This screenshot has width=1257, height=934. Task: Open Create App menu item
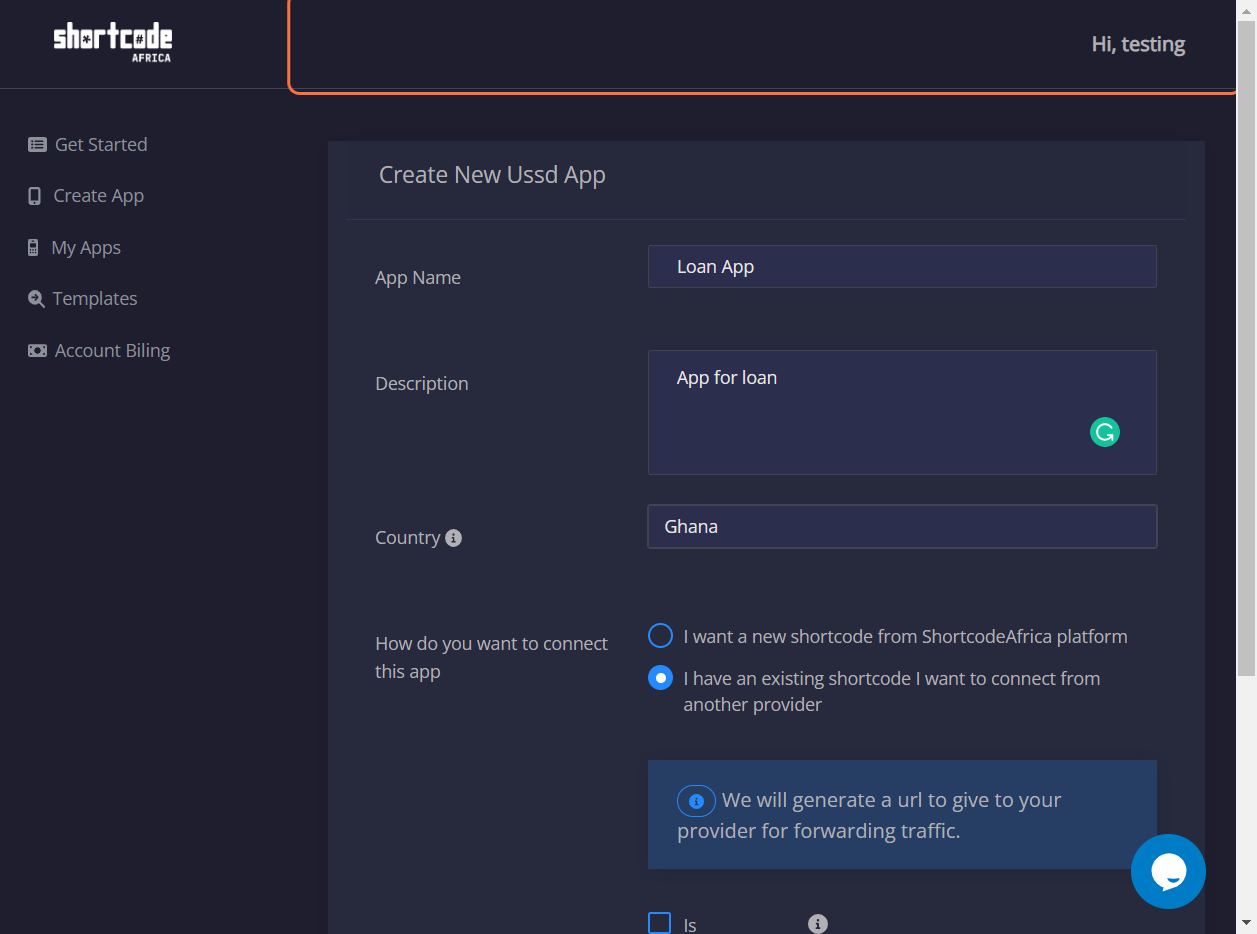[x=86, y=196]
